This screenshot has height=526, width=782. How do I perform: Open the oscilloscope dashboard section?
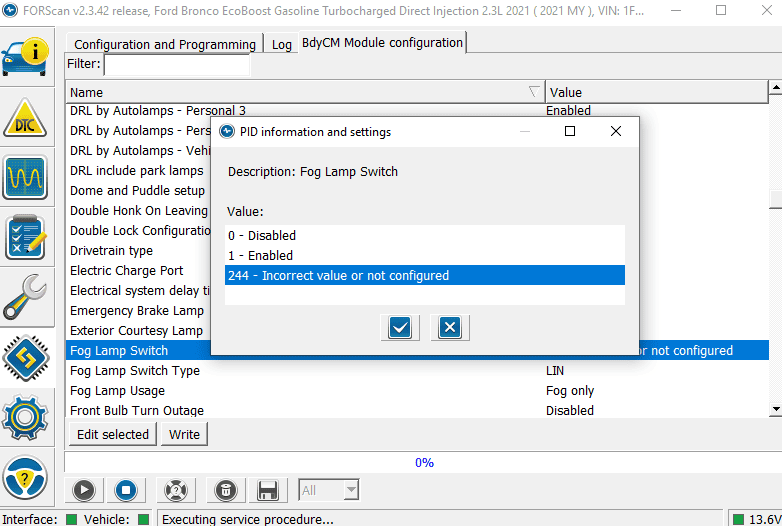click(25, 177)
